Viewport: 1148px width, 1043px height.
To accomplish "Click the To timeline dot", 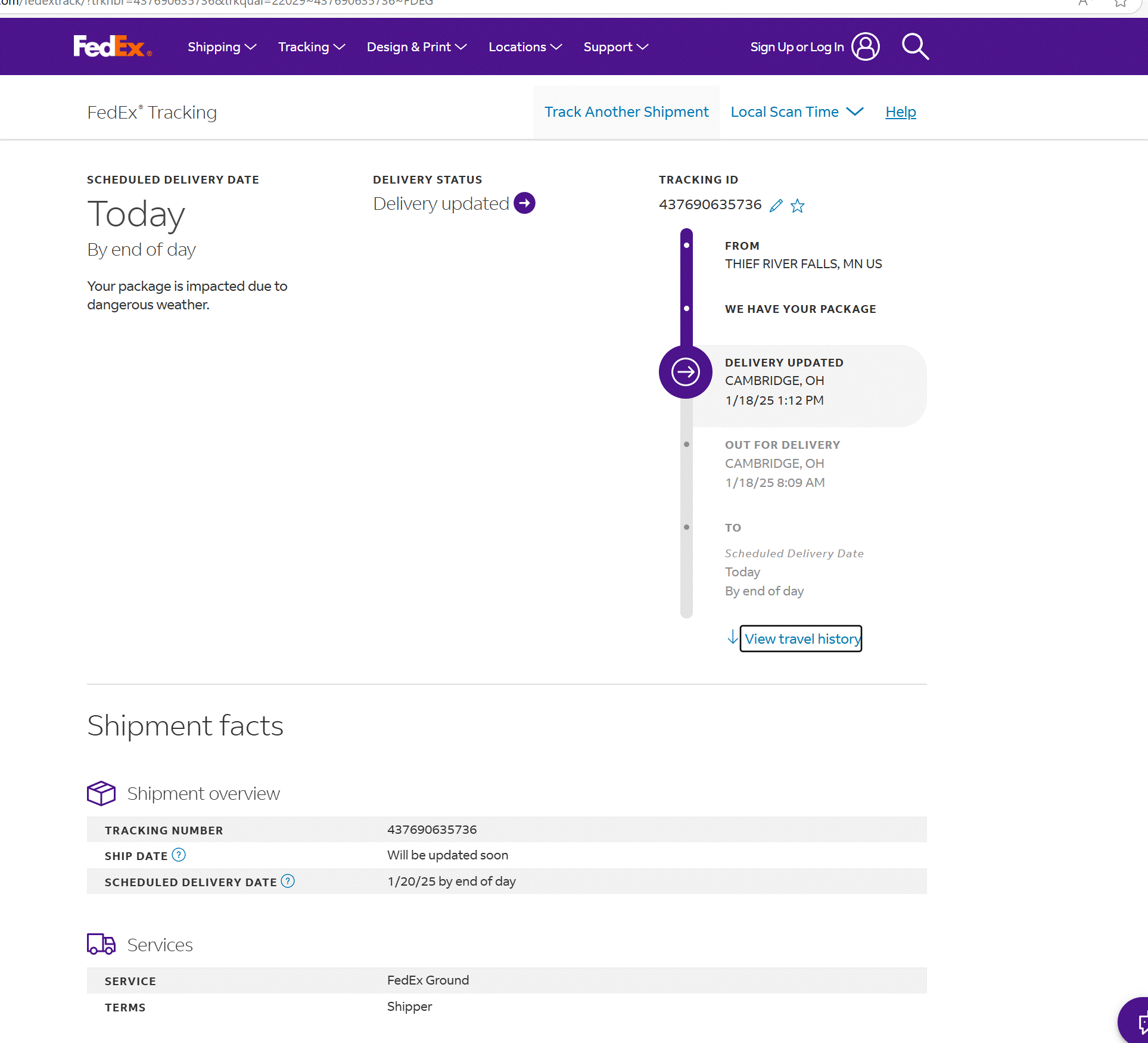I will pyautogui.click(x=686, y=527).
